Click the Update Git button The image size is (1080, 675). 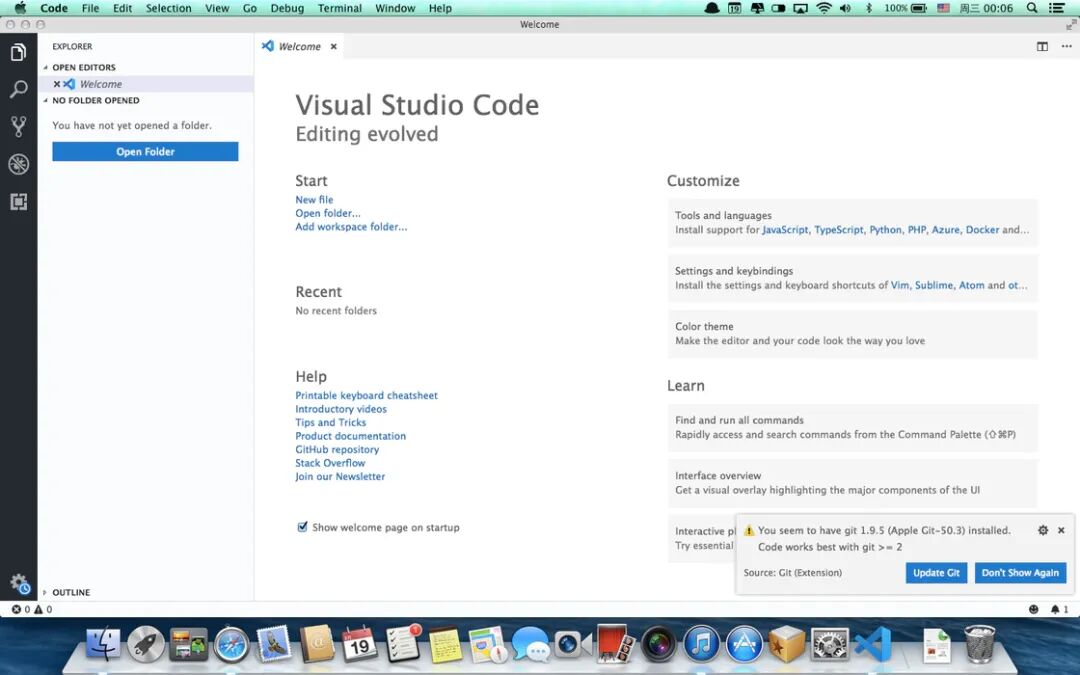tap(936, 573)
